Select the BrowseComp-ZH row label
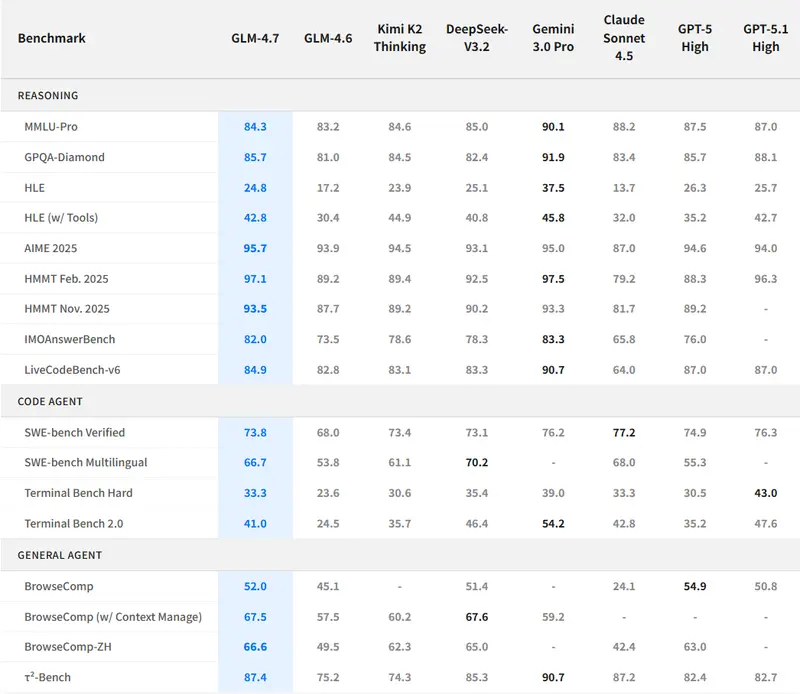800x694 pixels. [67, 647]
